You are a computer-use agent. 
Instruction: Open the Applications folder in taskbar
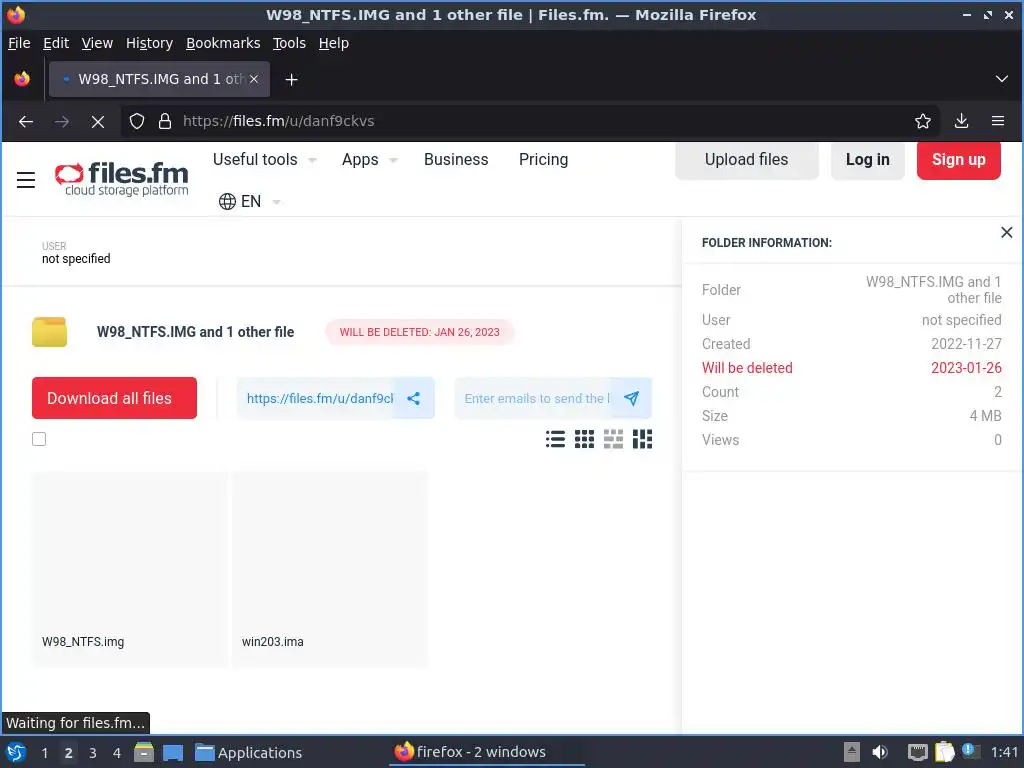pyautogui.click(x=249, y=752)
